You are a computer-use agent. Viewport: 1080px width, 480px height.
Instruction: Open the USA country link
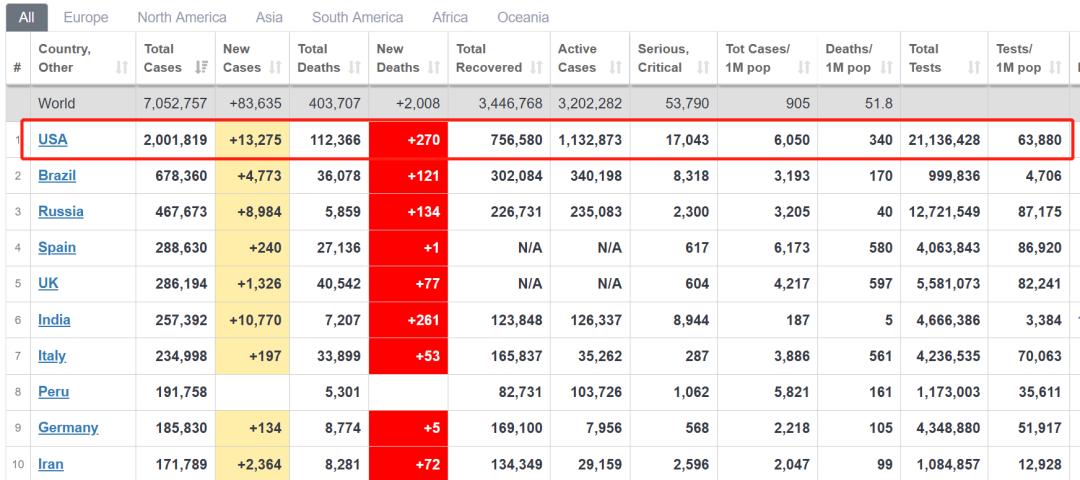[53, 140]
